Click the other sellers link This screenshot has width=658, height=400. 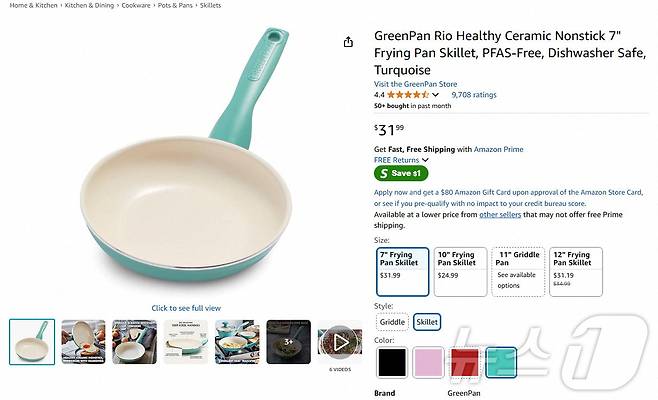(x=500, y=214)
